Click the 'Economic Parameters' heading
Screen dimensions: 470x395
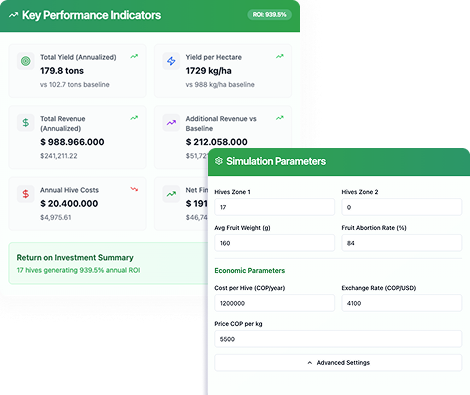250,271
